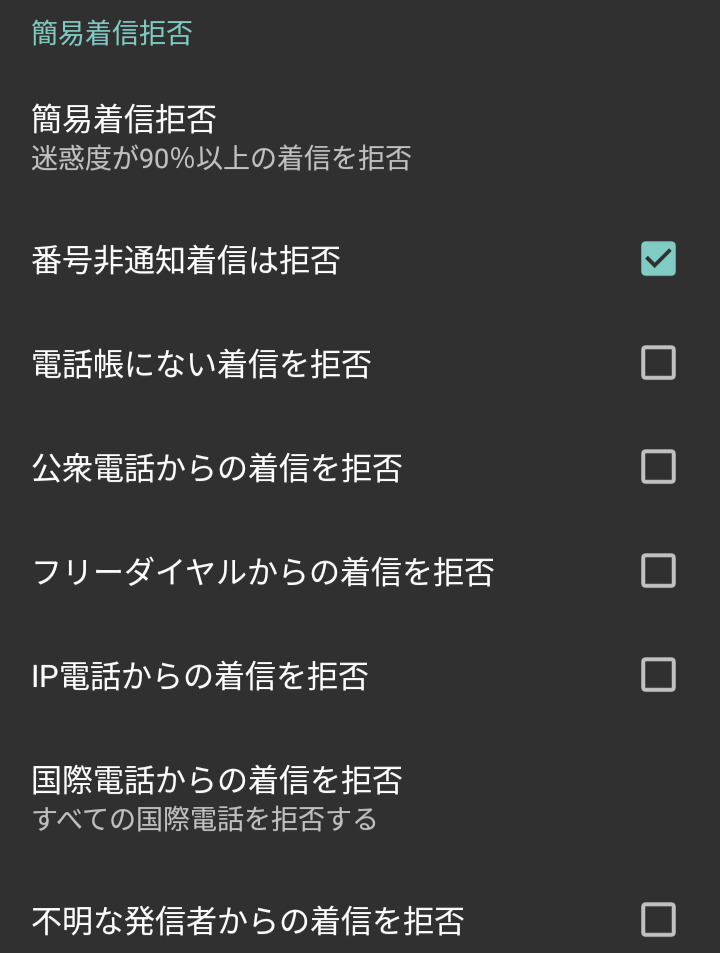Select the 公衆電話からの着信を拒否 row label
Viewport: 720px width, 953px height.
click(x=217, y=468)
